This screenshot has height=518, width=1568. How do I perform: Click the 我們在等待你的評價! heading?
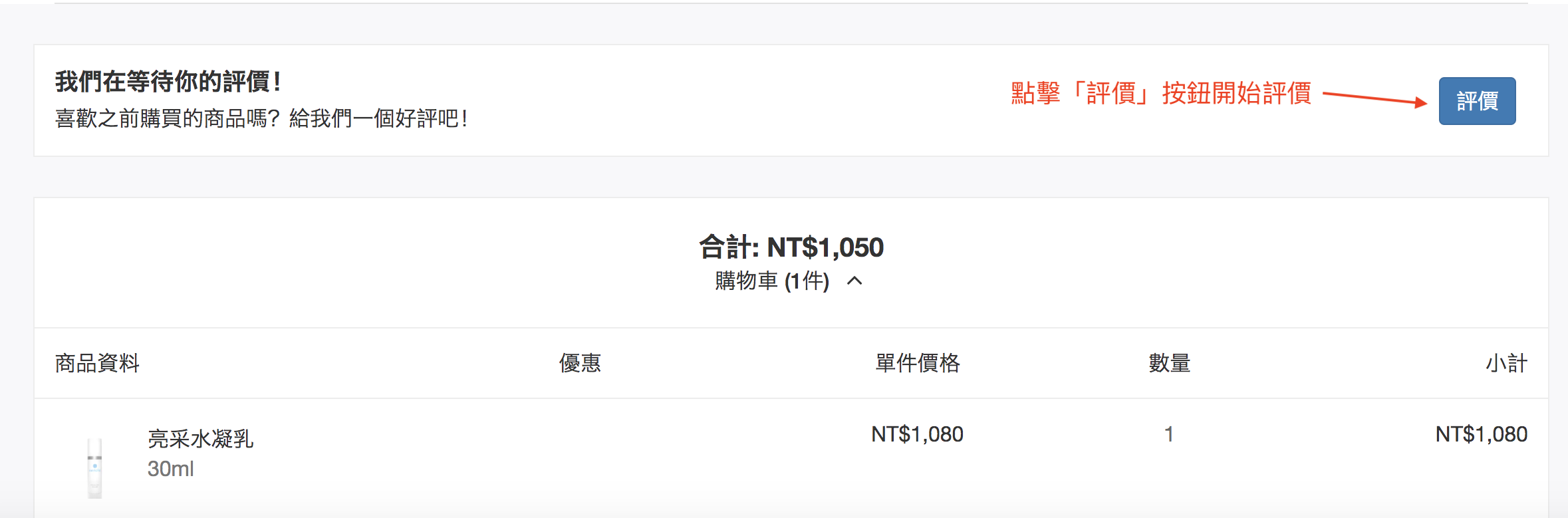point(168,82)
